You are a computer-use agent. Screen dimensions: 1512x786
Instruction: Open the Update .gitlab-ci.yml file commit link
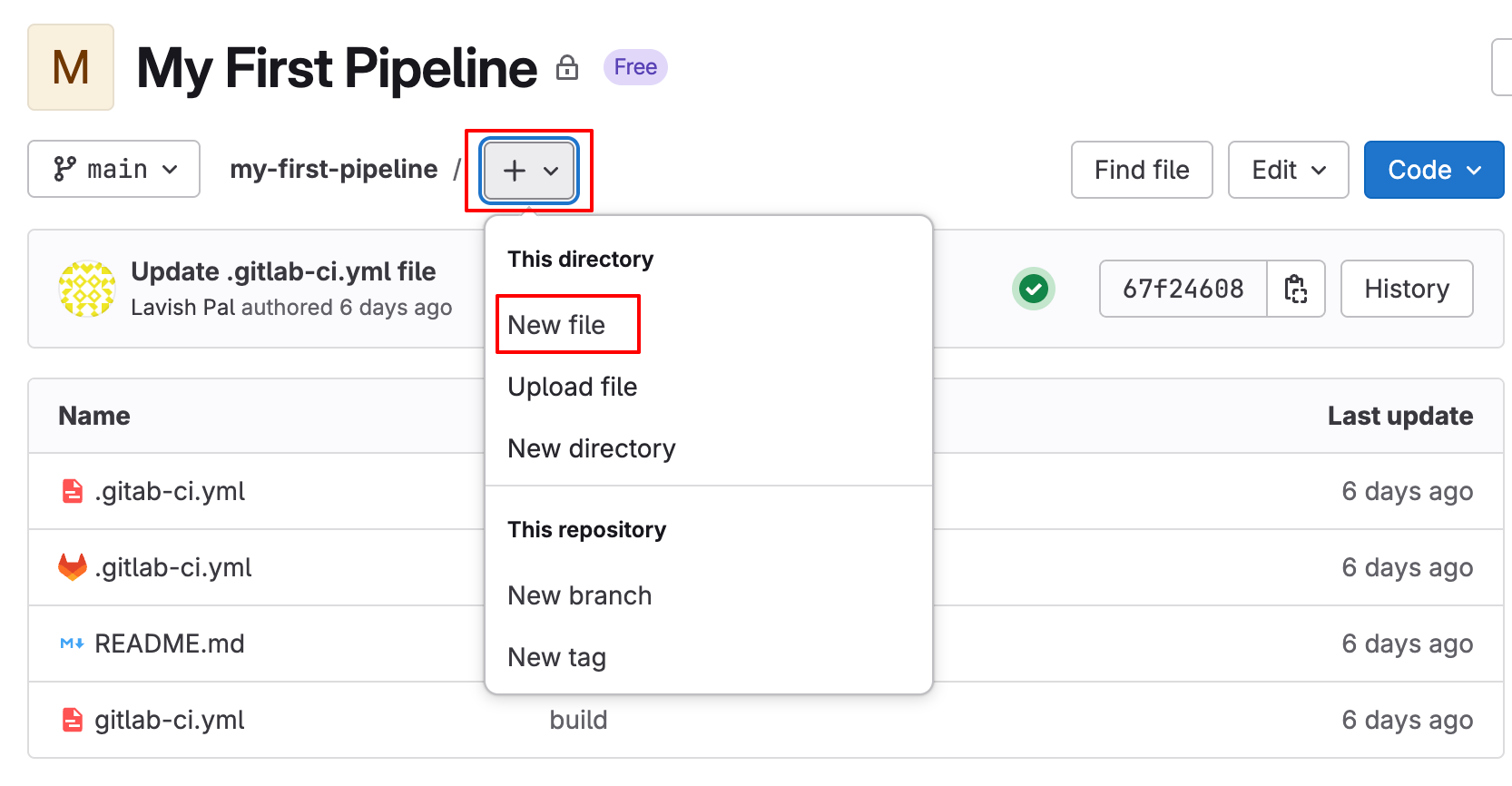pos(283,271)
